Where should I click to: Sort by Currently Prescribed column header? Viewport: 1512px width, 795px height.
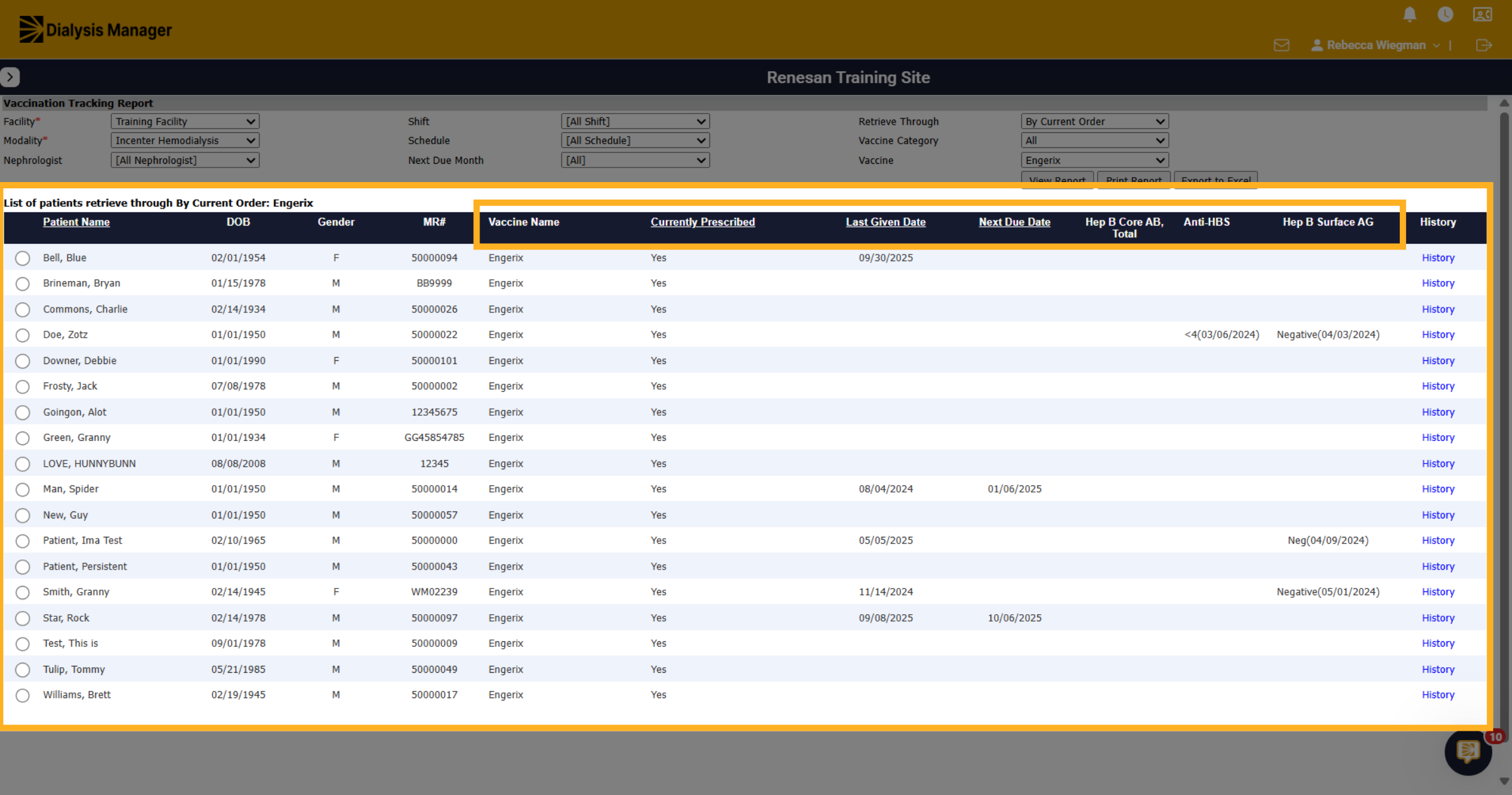click(x=702, y=222)
